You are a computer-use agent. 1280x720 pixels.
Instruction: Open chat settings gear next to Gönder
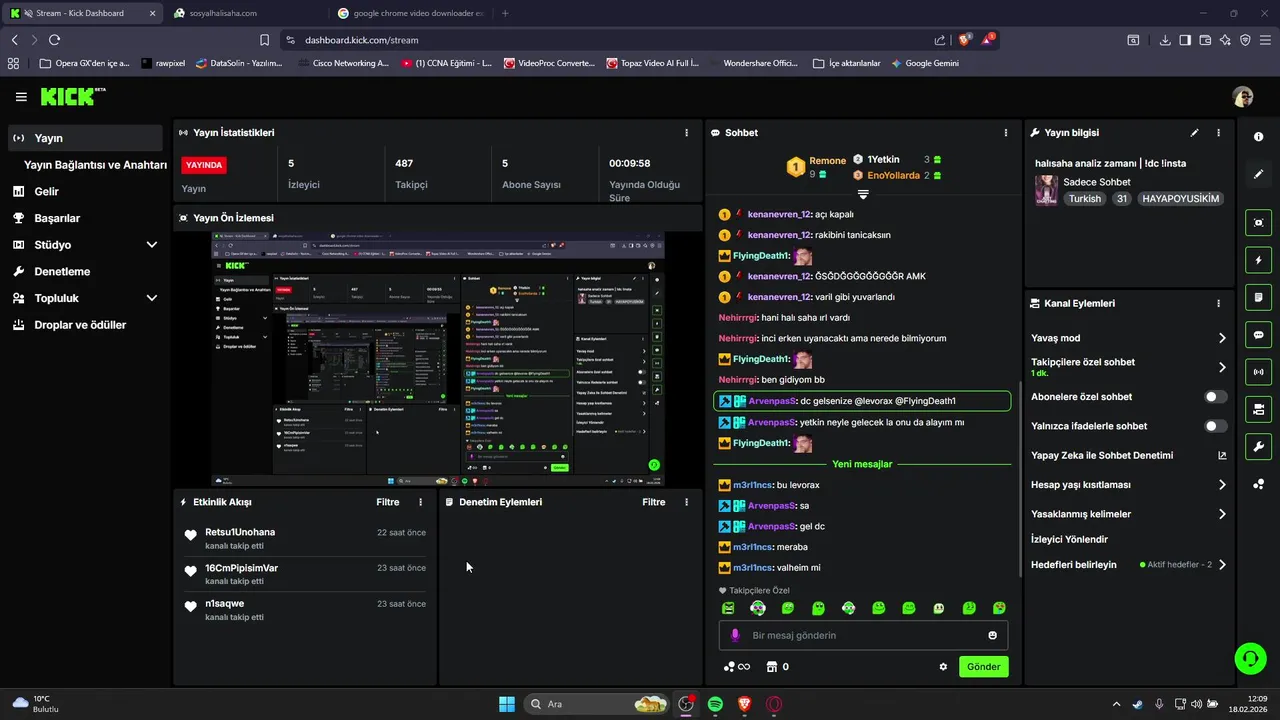click(943, 667)
